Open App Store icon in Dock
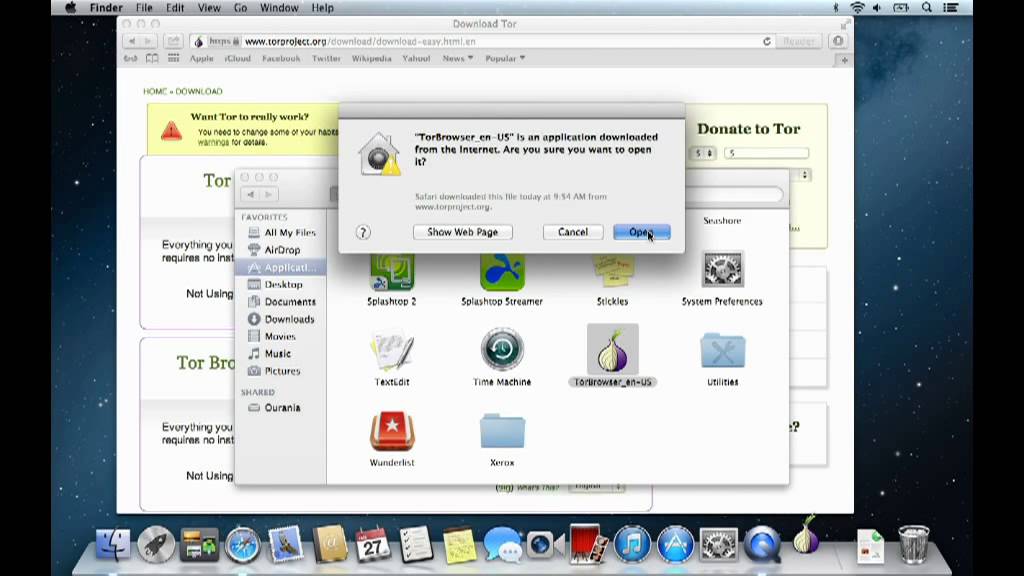Screen dimensions: 1024x576 coord(675,545)
